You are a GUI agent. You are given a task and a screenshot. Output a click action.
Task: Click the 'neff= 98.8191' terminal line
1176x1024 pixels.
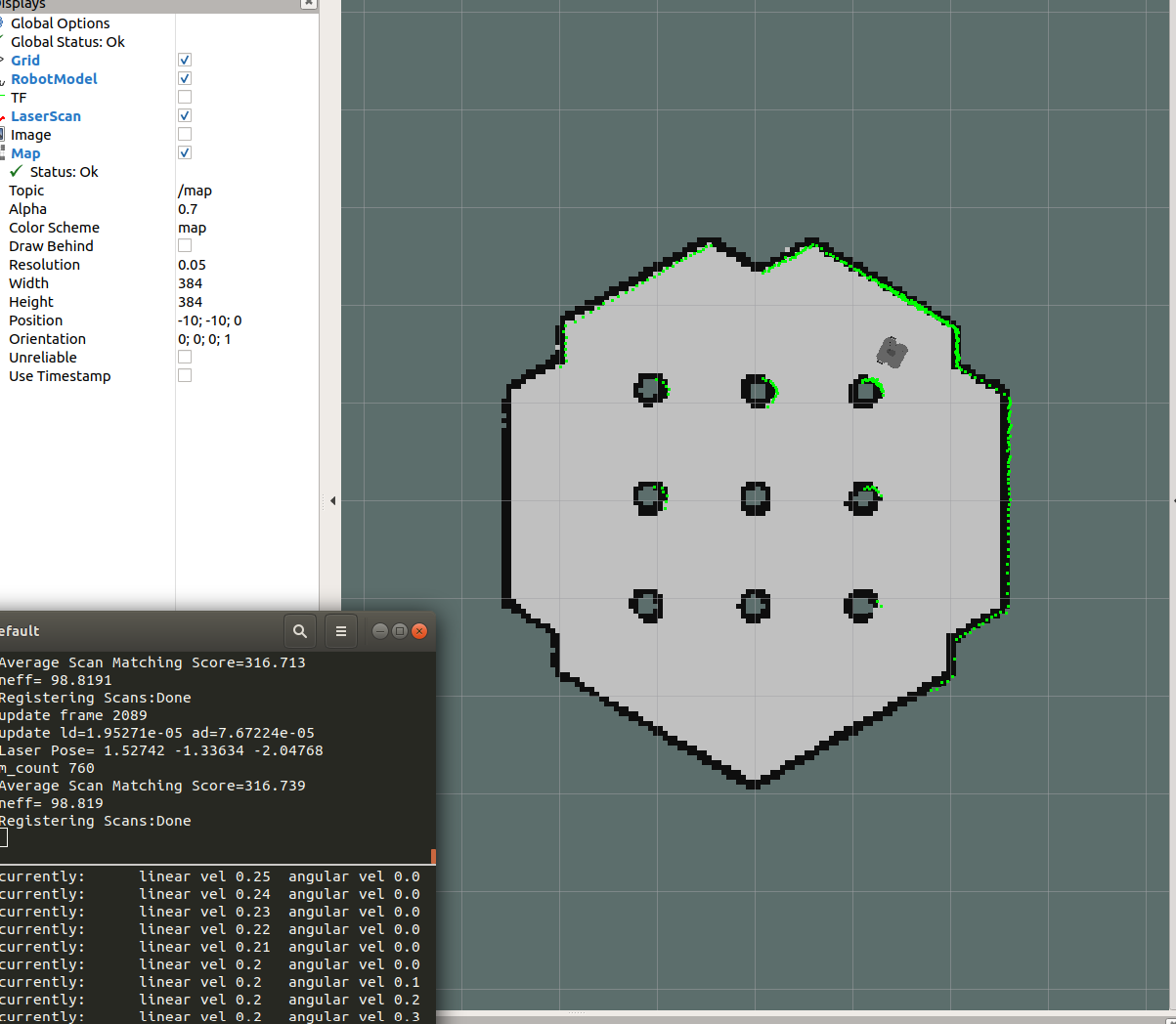(56, 680)
